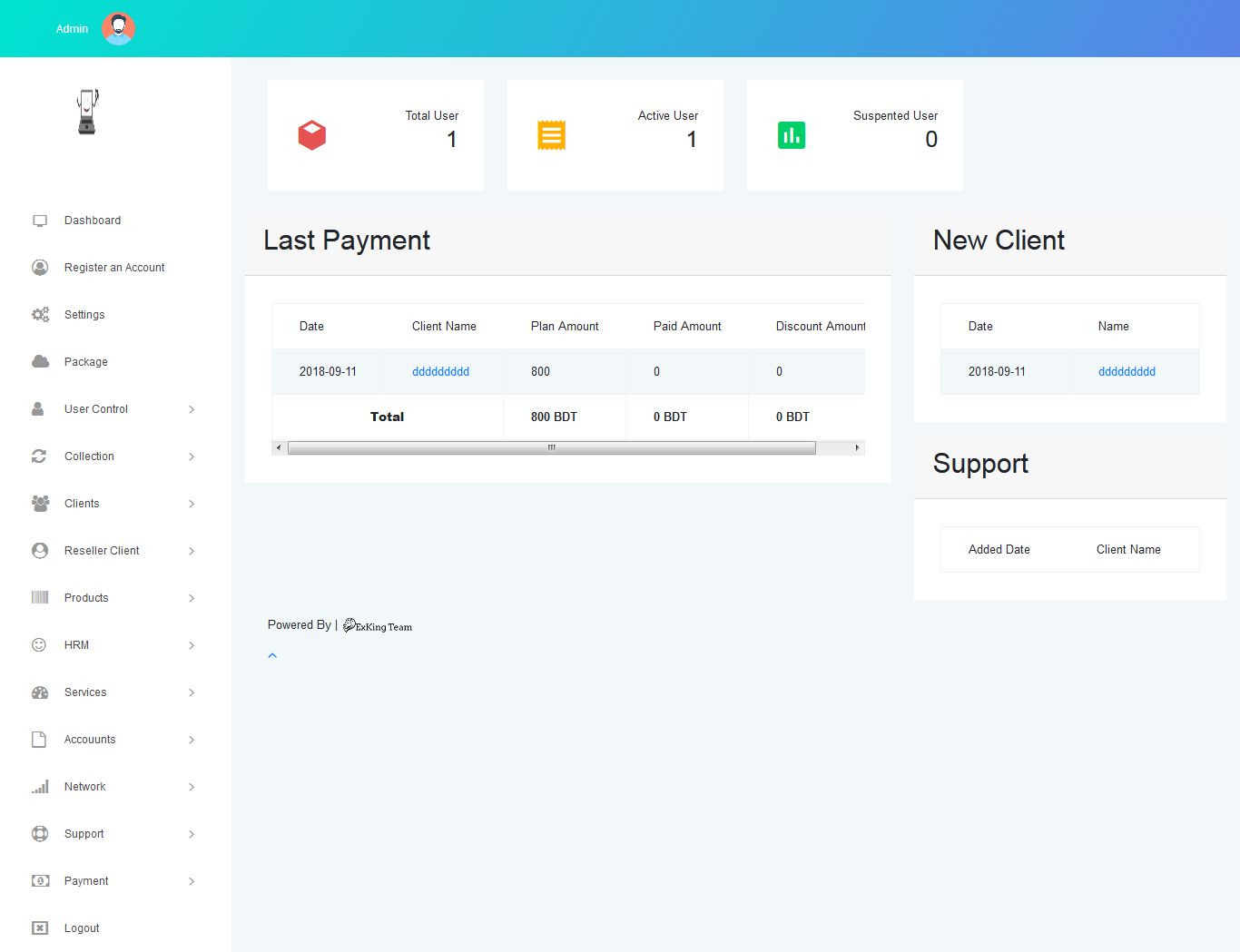Image resolution: width=1240 pixels, height=952 pixels.
Task: Click the ExKing Team logo
Action: coord(378,625)
